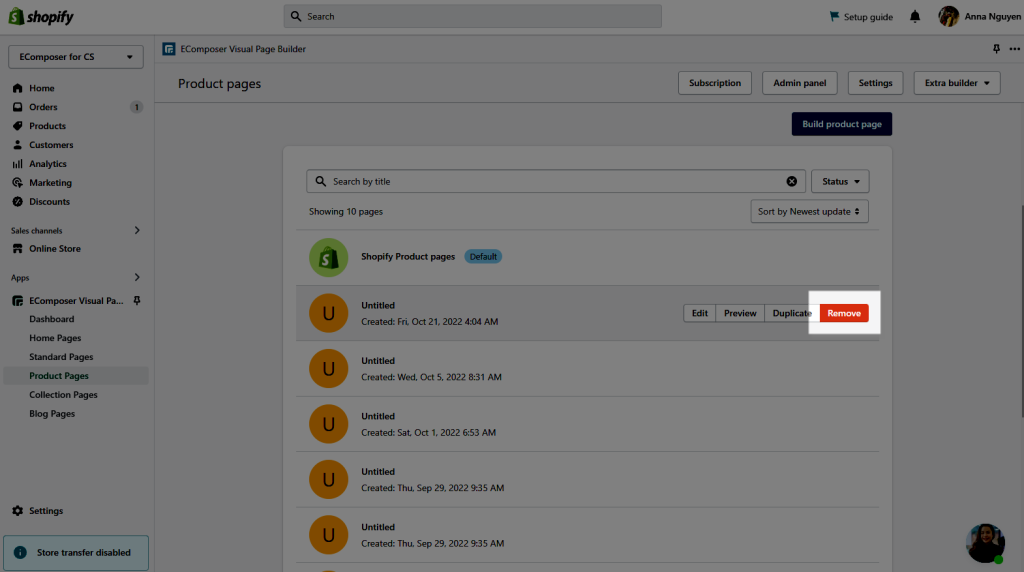Open Collection Pages in sidebar

63,395
